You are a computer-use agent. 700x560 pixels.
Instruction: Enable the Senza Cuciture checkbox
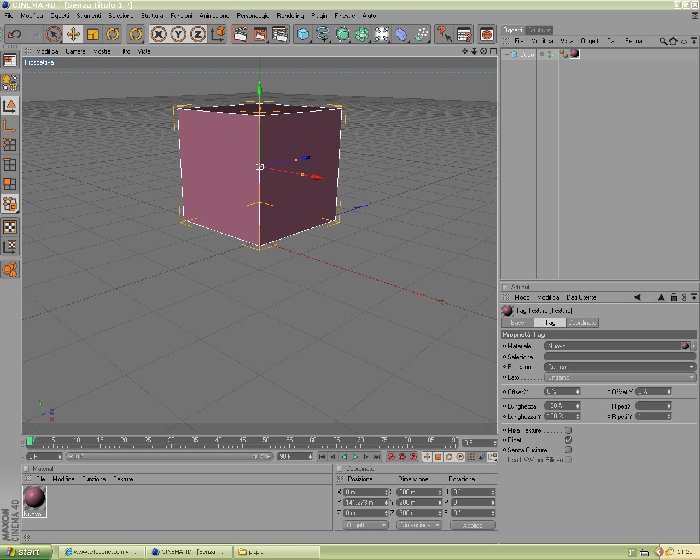568,450
